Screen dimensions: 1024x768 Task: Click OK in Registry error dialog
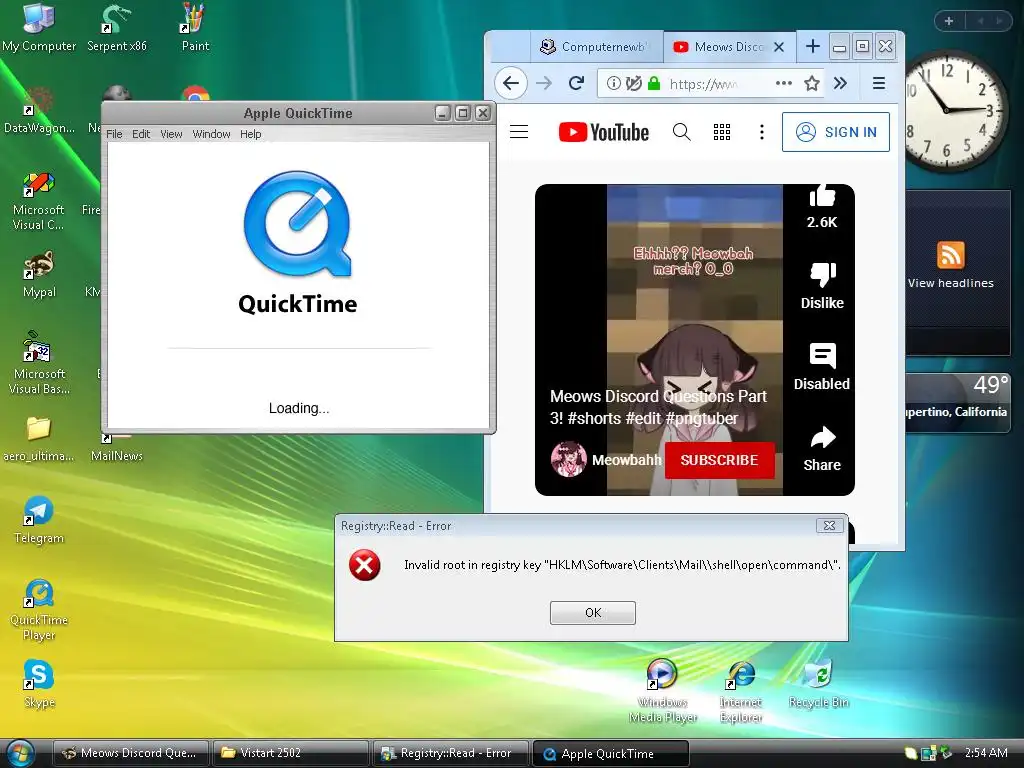pyautogui.click(x=593, y=613)
